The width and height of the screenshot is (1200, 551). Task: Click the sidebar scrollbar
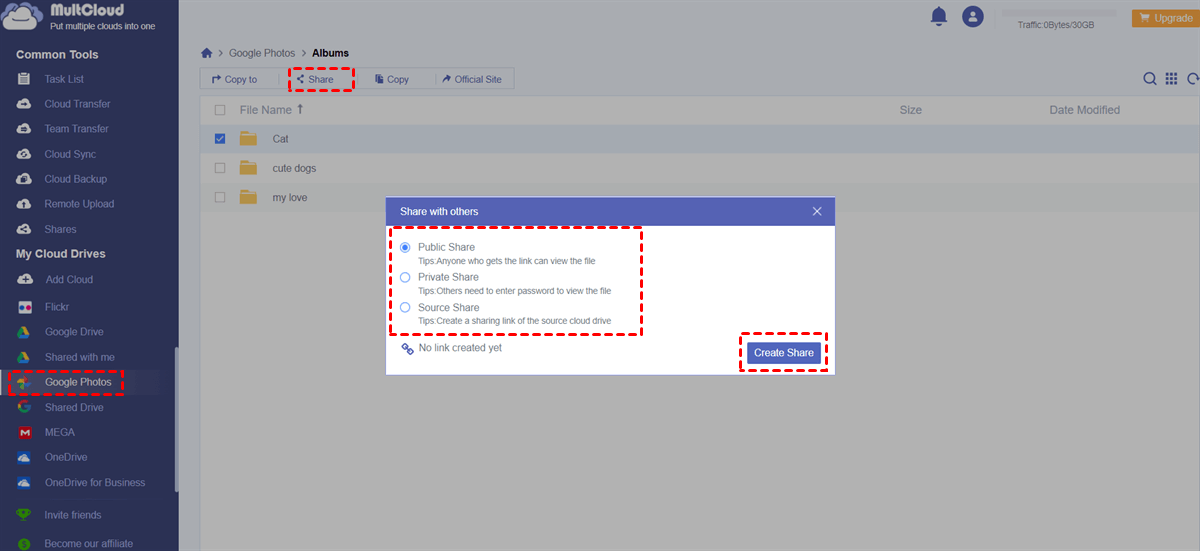click(176, 420)
